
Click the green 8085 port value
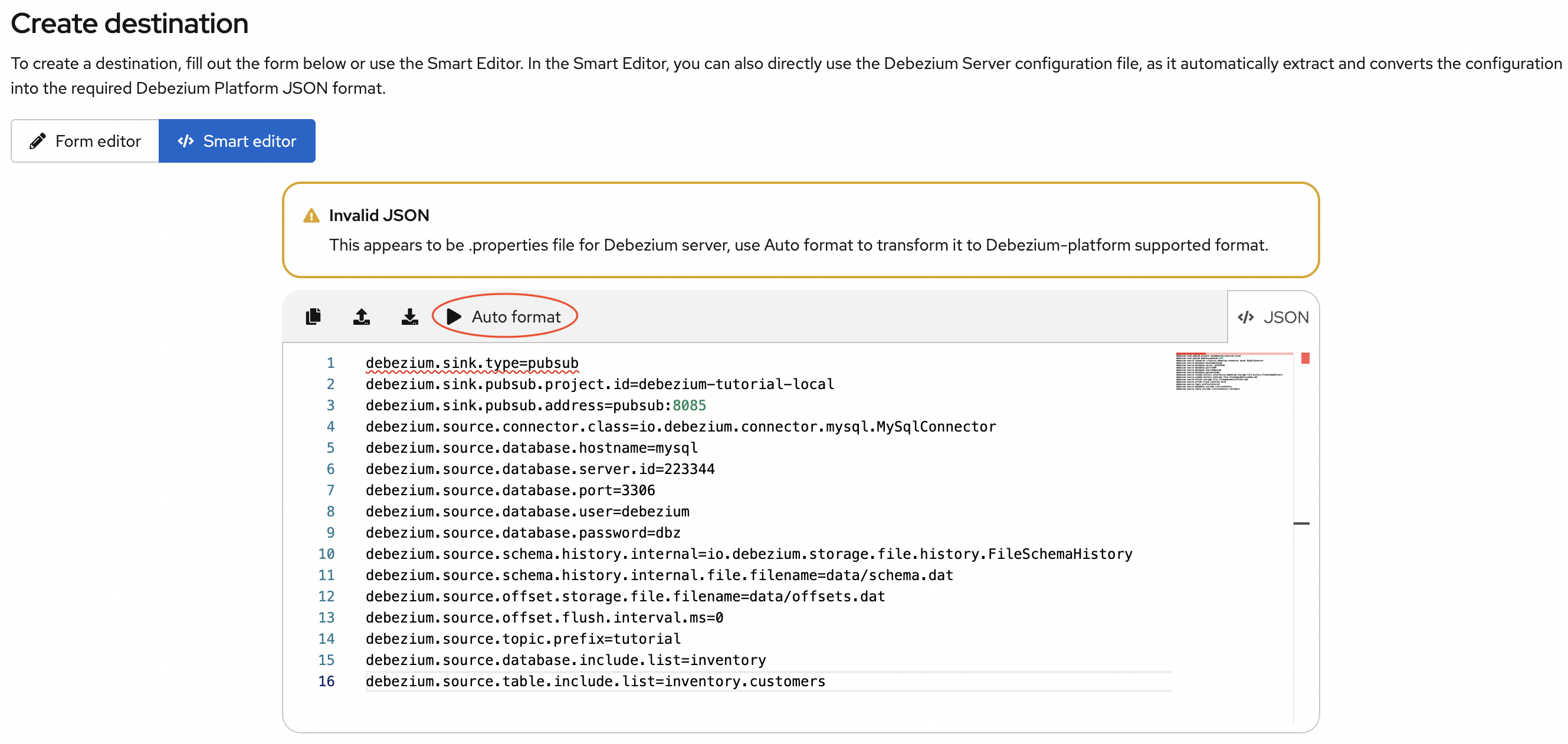tap(690, 405)
